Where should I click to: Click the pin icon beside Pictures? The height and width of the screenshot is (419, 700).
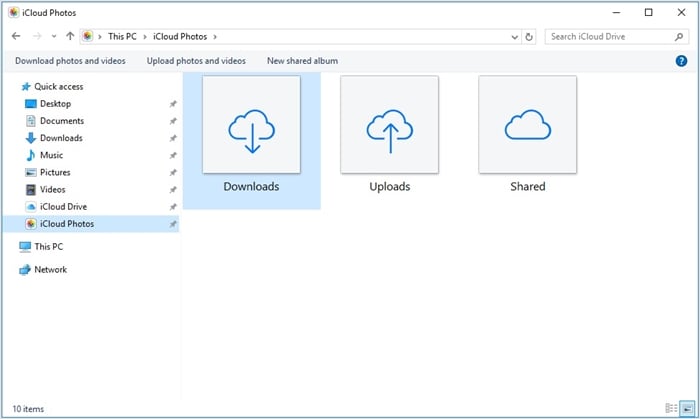(173, 173)
